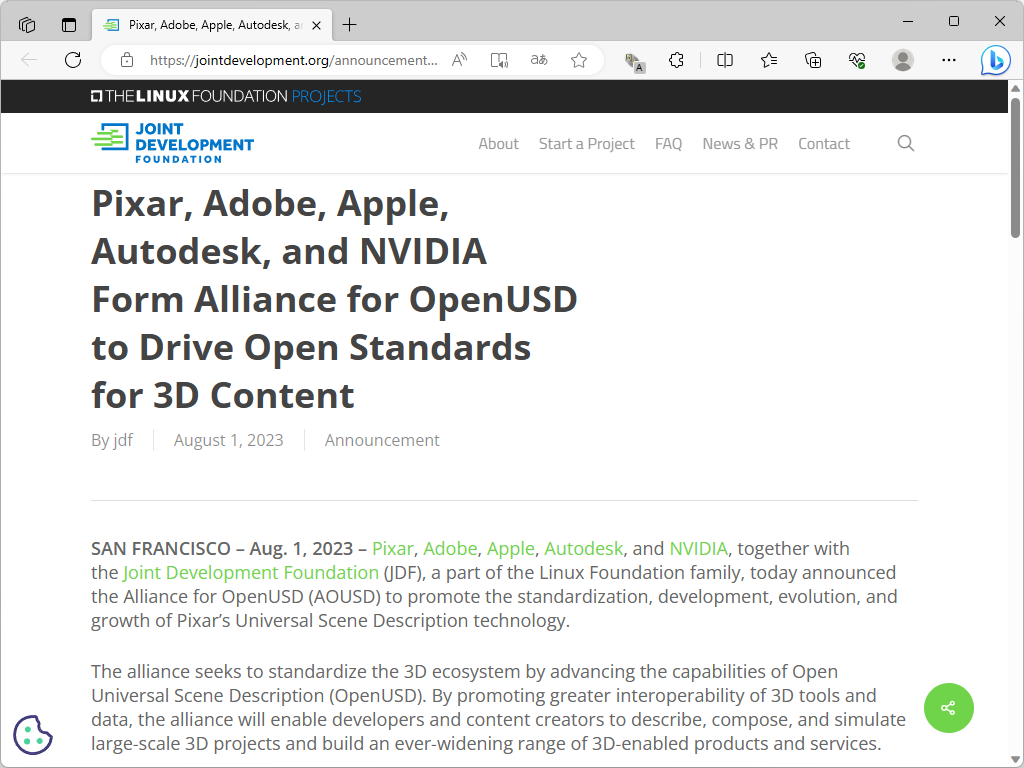Open the Browser essentials shield icon
The image size is (1024, 768).
point(857,60)
